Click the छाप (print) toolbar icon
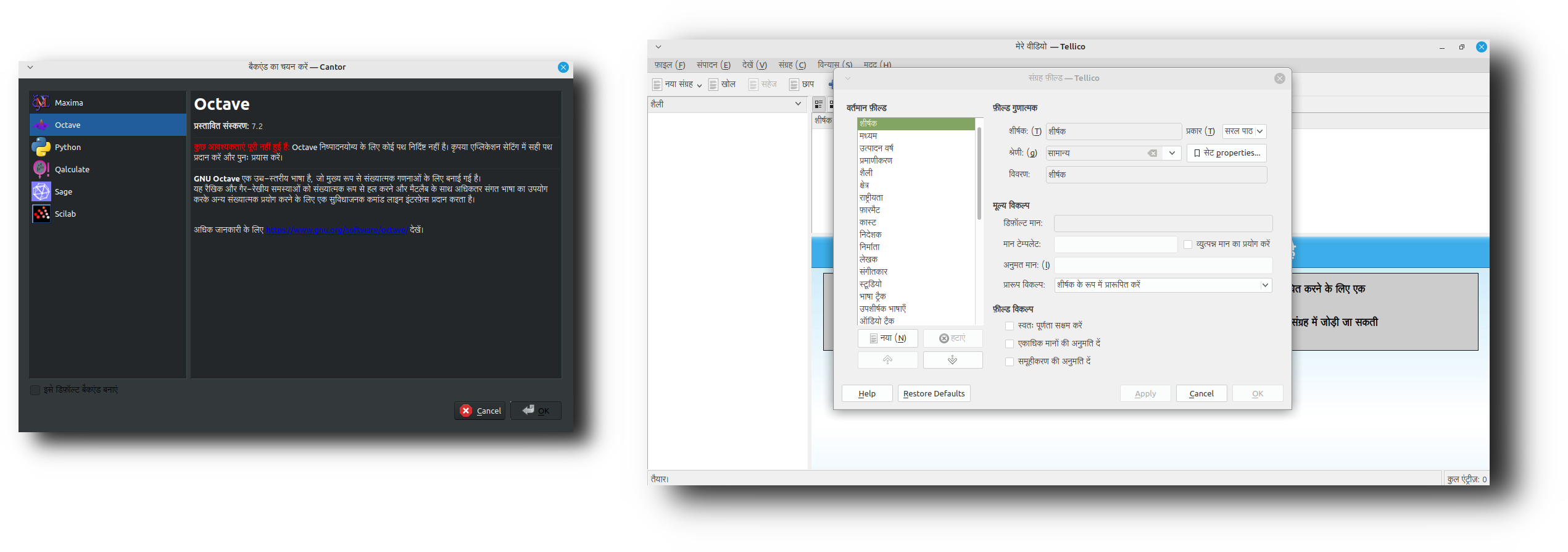 point(794,85)
